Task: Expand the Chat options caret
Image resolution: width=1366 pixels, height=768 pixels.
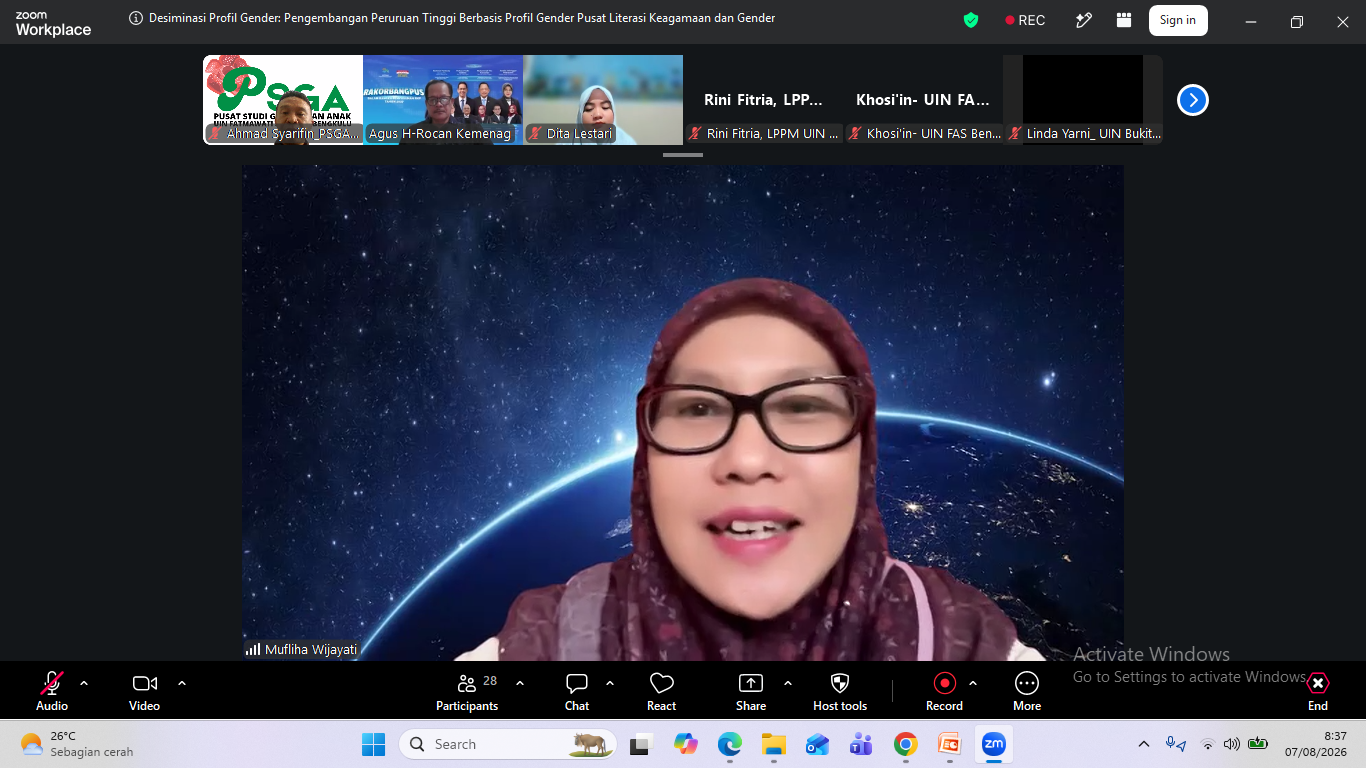Action: point(610,683)
